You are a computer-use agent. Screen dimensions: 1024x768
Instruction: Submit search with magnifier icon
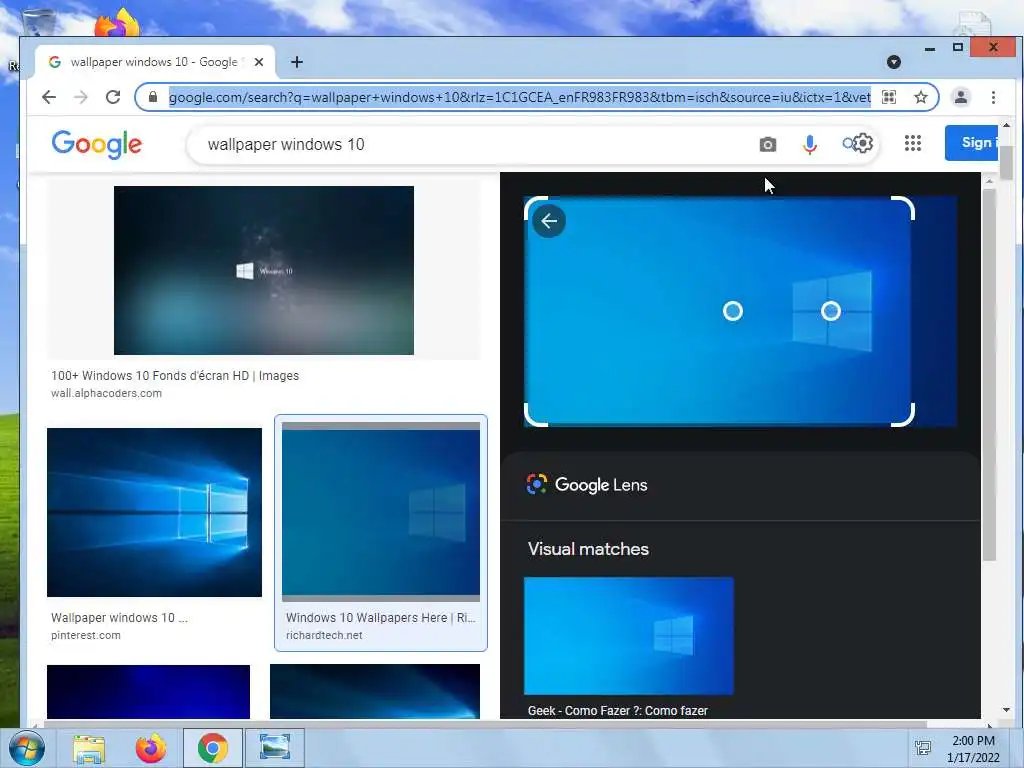tap(848, 144)
